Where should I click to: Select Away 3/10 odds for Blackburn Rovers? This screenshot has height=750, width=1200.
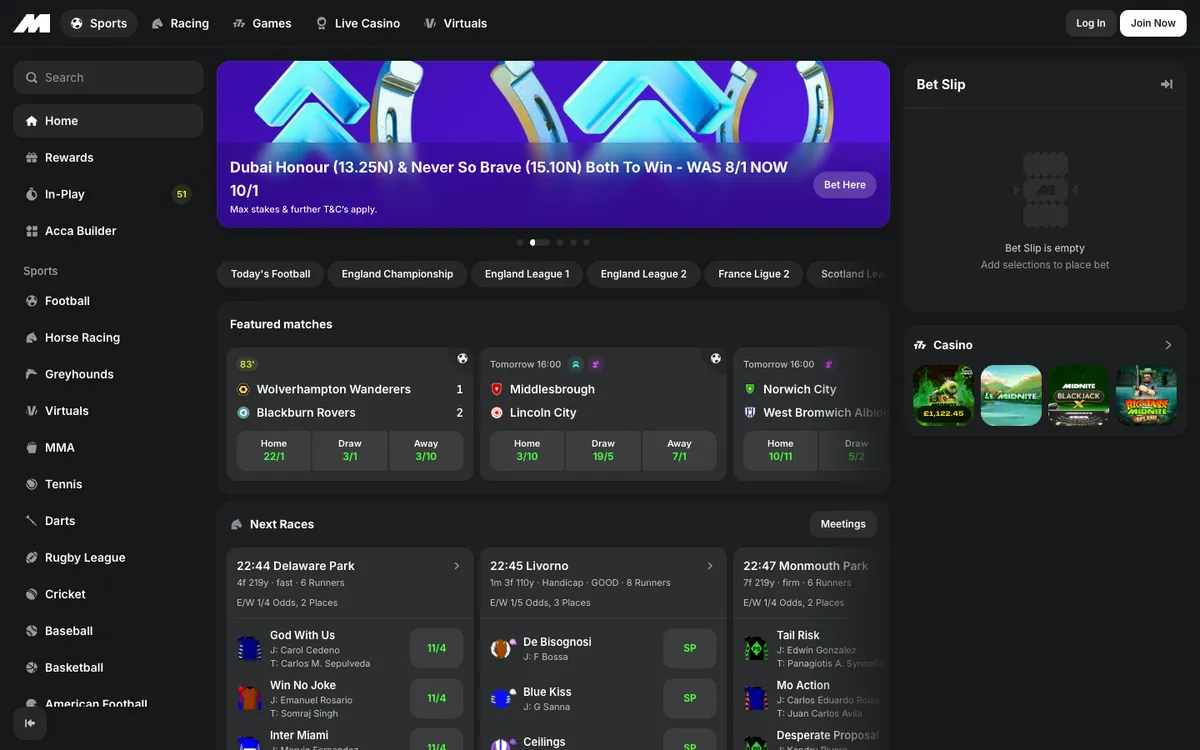click(x=426, y=450)
